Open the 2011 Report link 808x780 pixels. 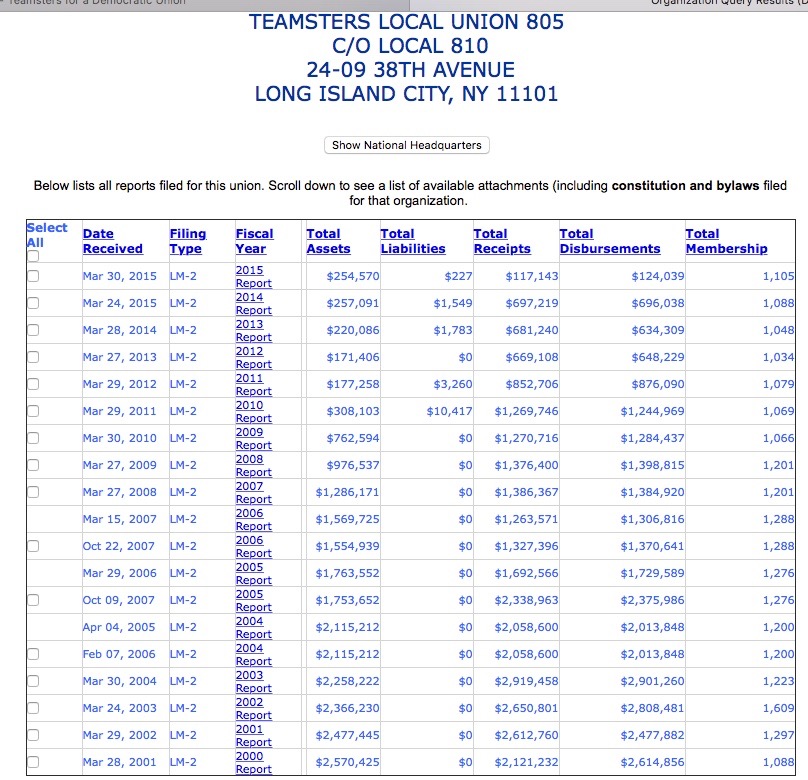(x=254, y=384)
